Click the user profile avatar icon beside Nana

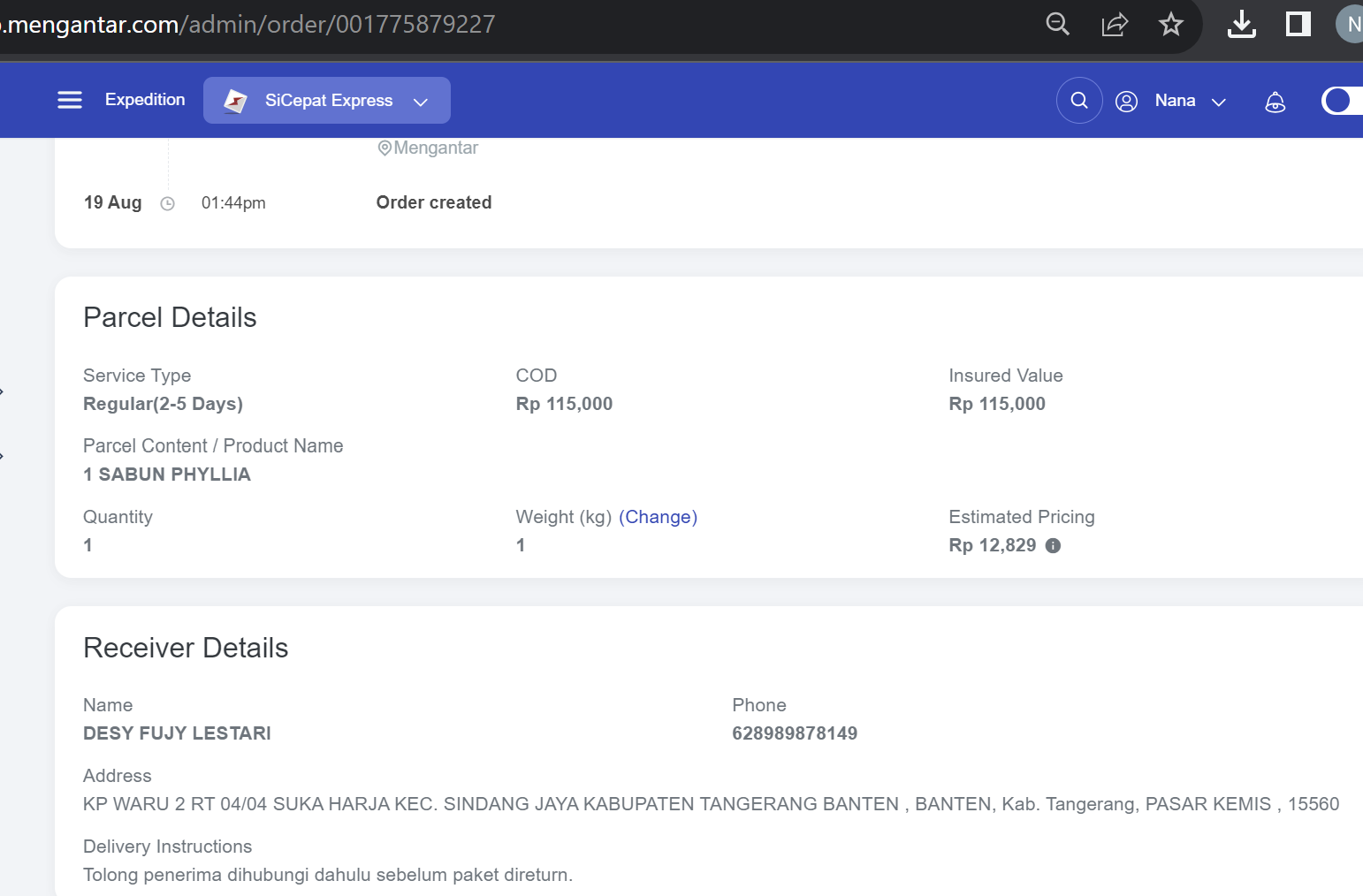click(1126, 101)
